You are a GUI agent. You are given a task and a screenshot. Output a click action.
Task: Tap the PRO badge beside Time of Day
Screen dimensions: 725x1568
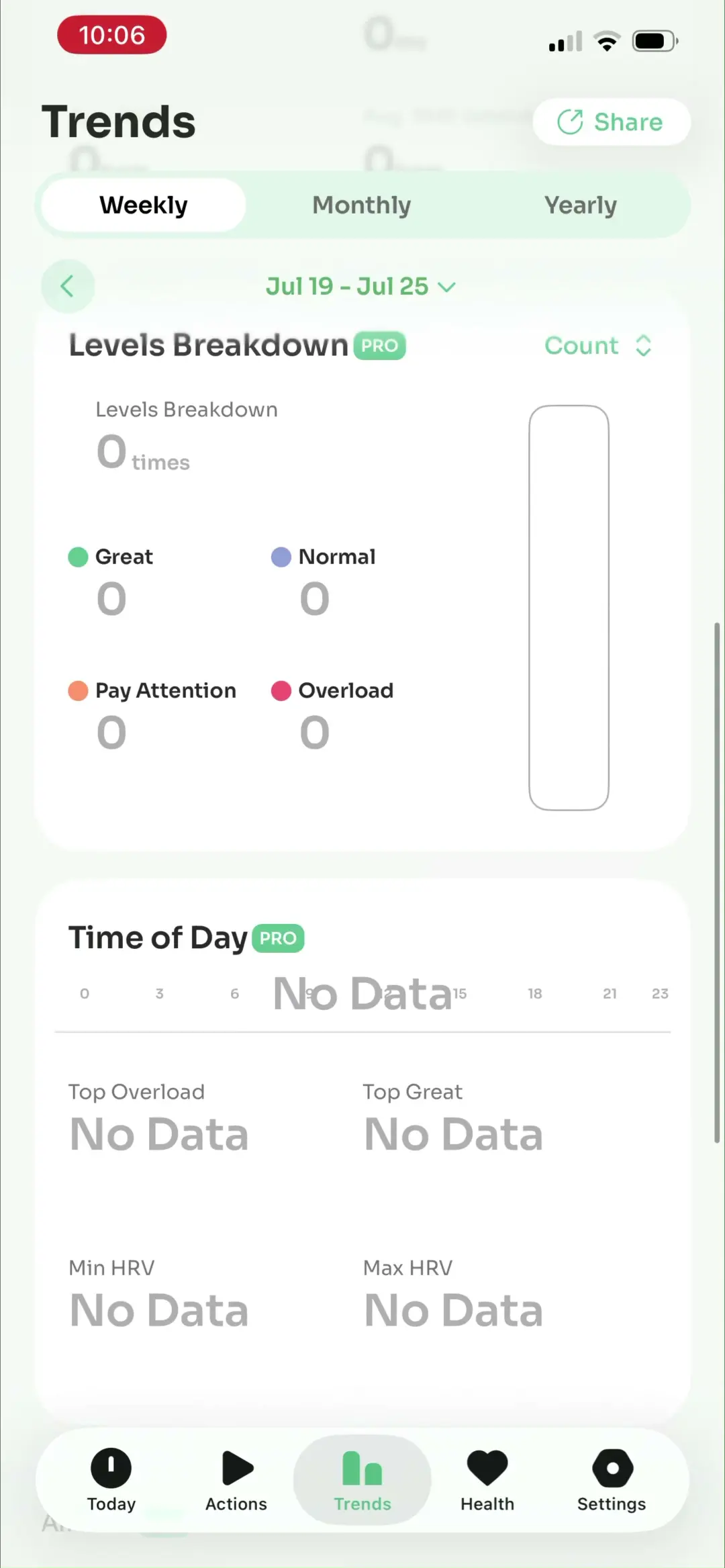(278, 938)
